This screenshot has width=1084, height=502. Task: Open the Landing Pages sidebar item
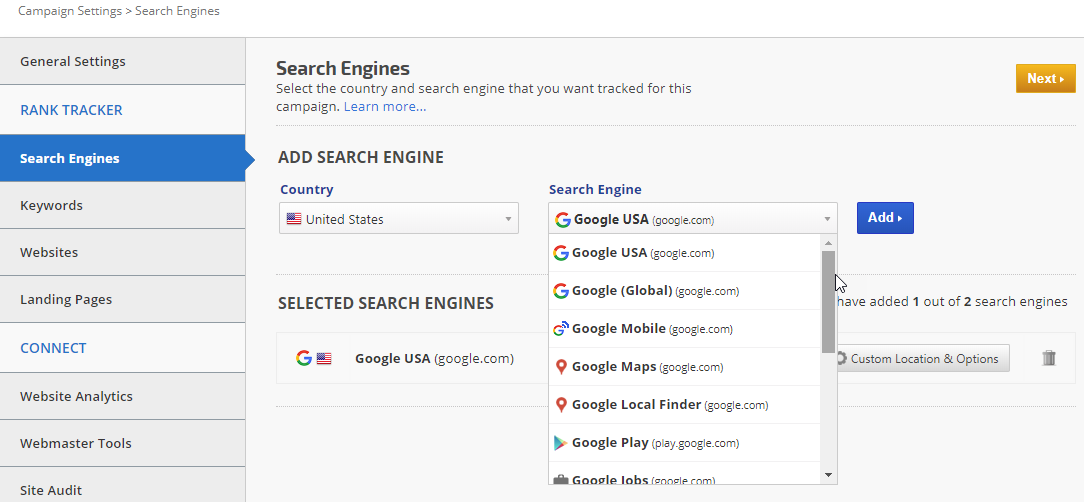coord(66,299)
